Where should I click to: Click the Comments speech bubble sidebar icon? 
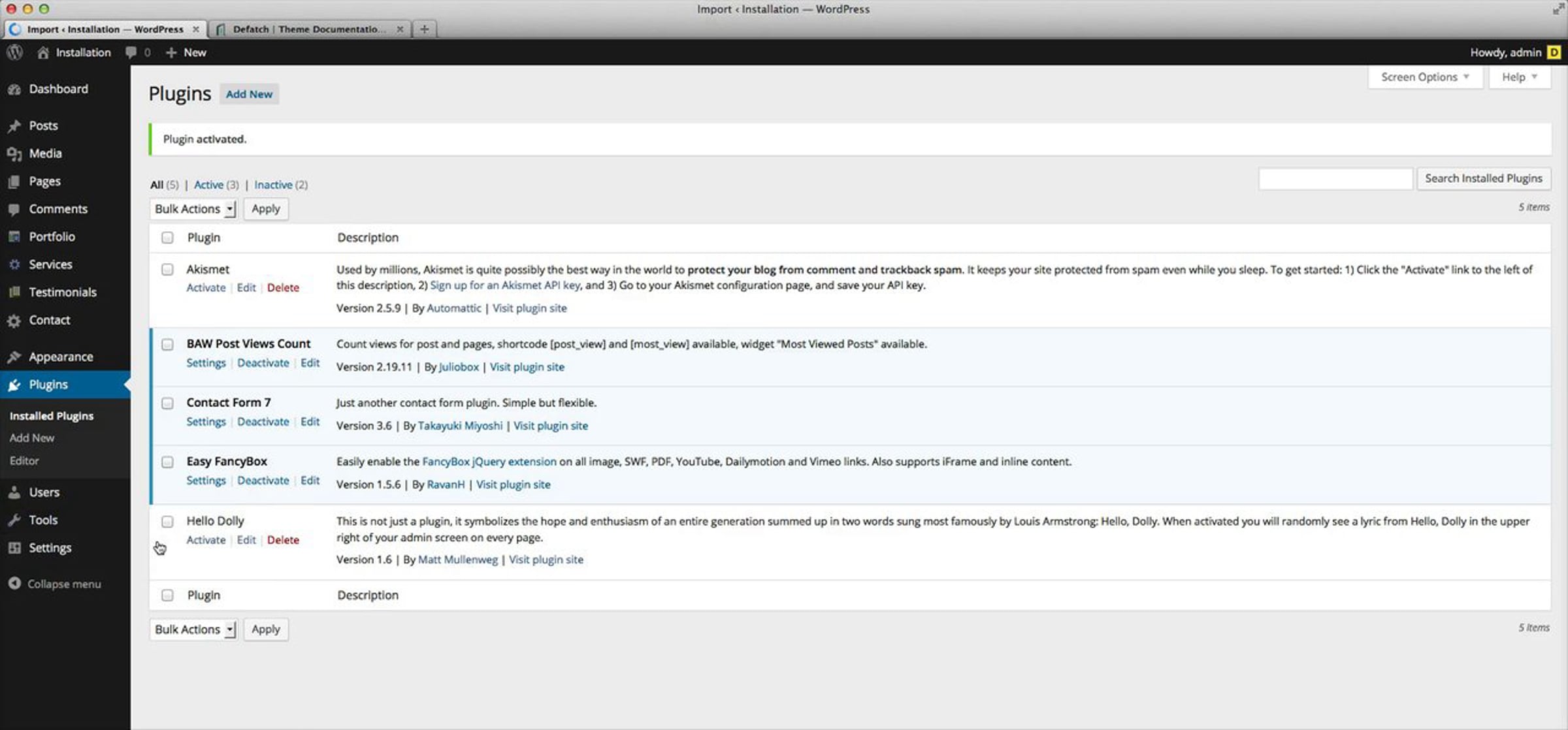[14, 209]
